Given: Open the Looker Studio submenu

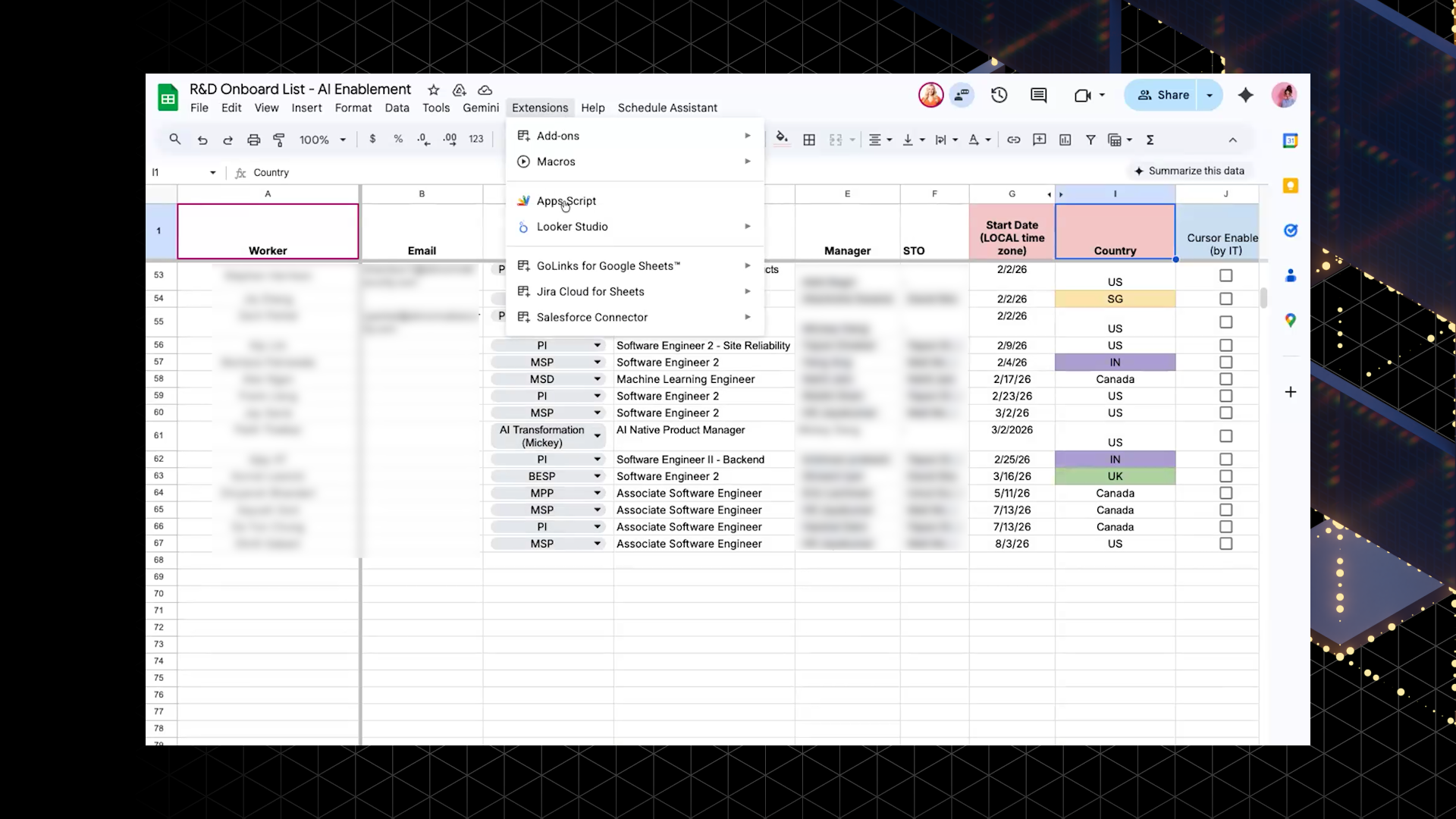Looking at the screenshot, I should 635,227.
